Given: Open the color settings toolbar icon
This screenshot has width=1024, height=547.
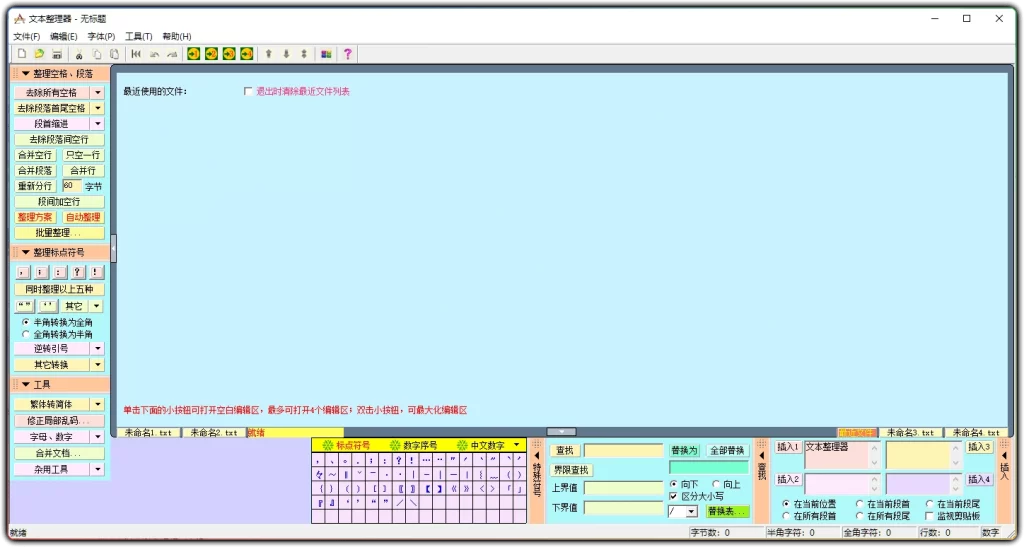Looking at the screenshot, I should coord(326,54).
